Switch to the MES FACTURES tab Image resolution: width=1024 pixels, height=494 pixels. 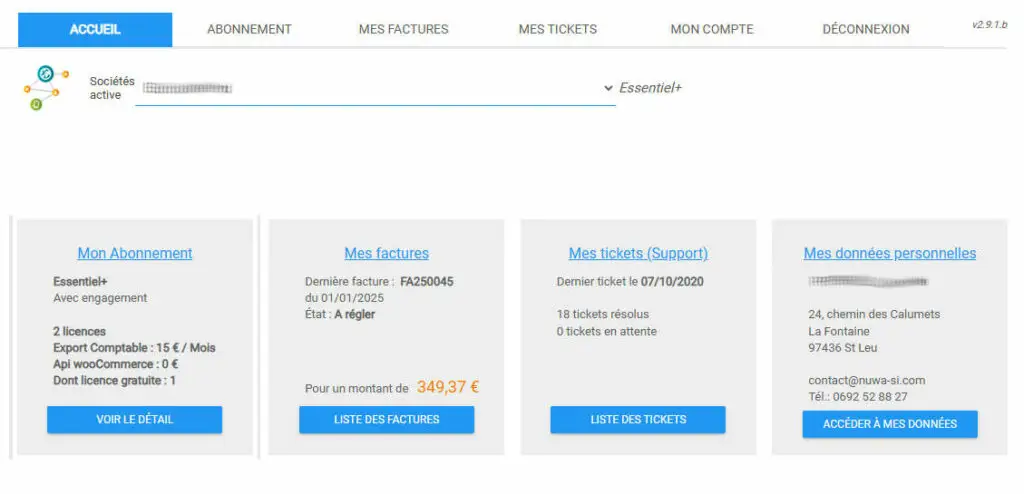[x=403, y=29]
